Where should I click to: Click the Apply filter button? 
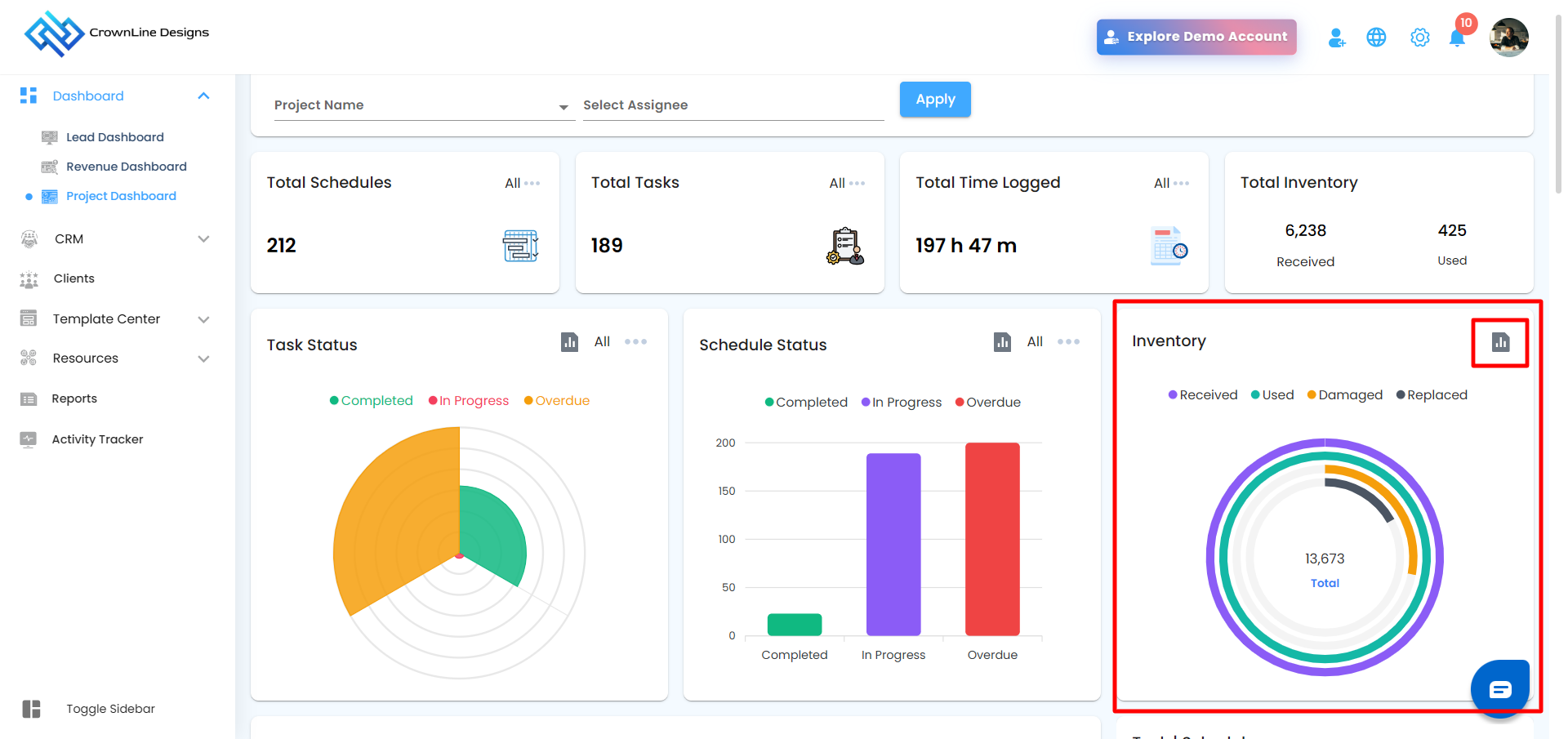click(x=935, y=100)
